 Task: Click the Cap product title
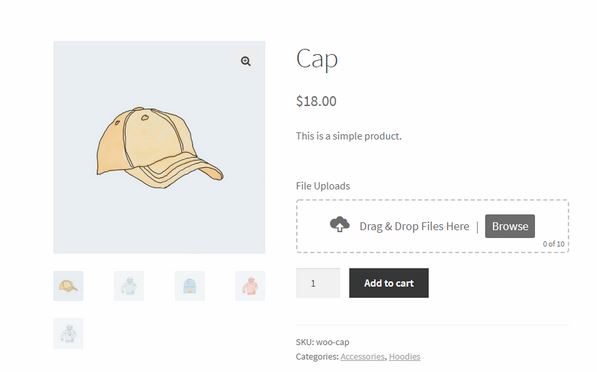[317, 59]
